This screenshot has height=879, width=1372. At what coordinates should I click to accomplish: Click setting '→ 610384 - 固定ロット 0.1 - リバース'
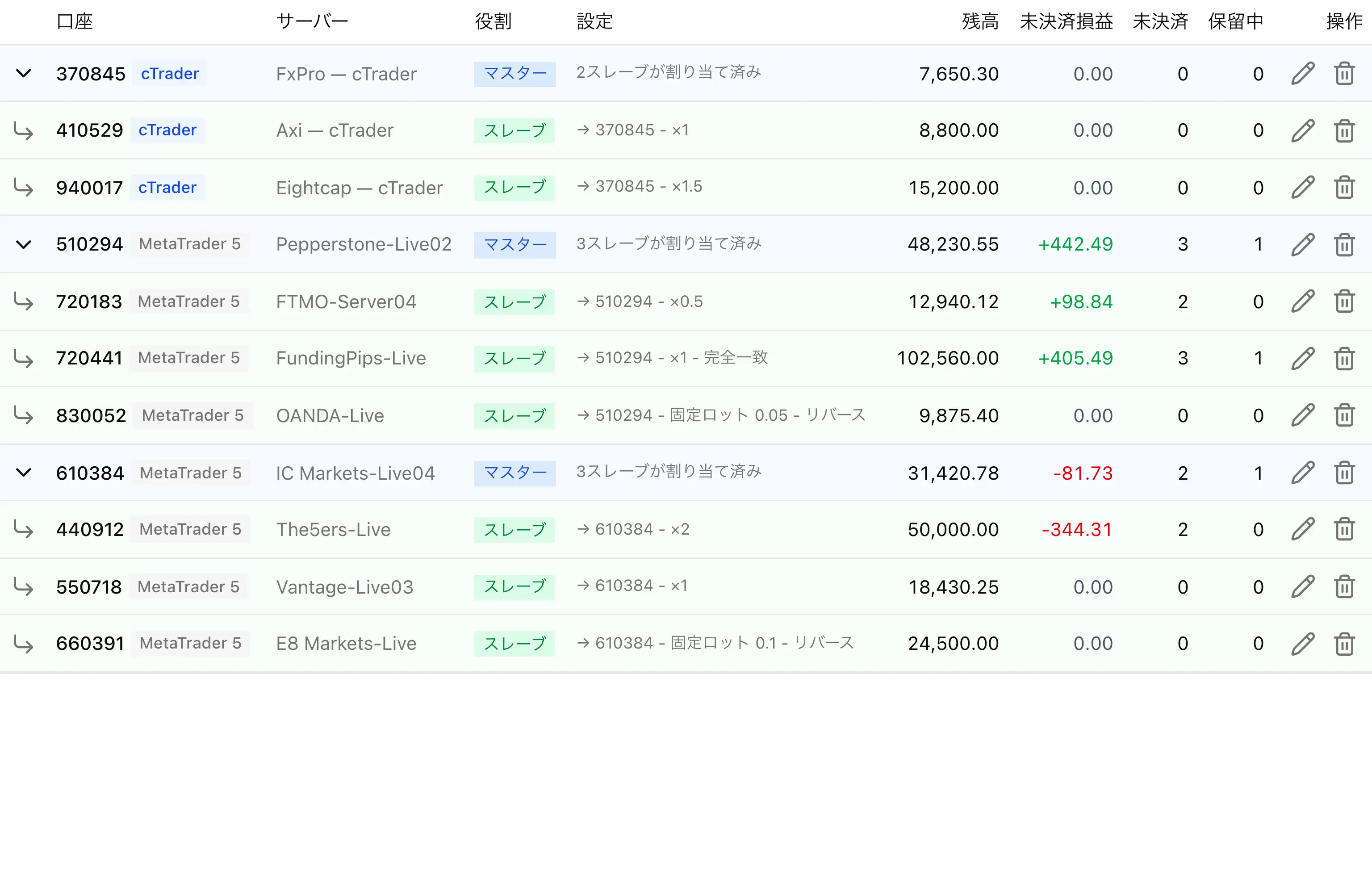pos(715,643)
